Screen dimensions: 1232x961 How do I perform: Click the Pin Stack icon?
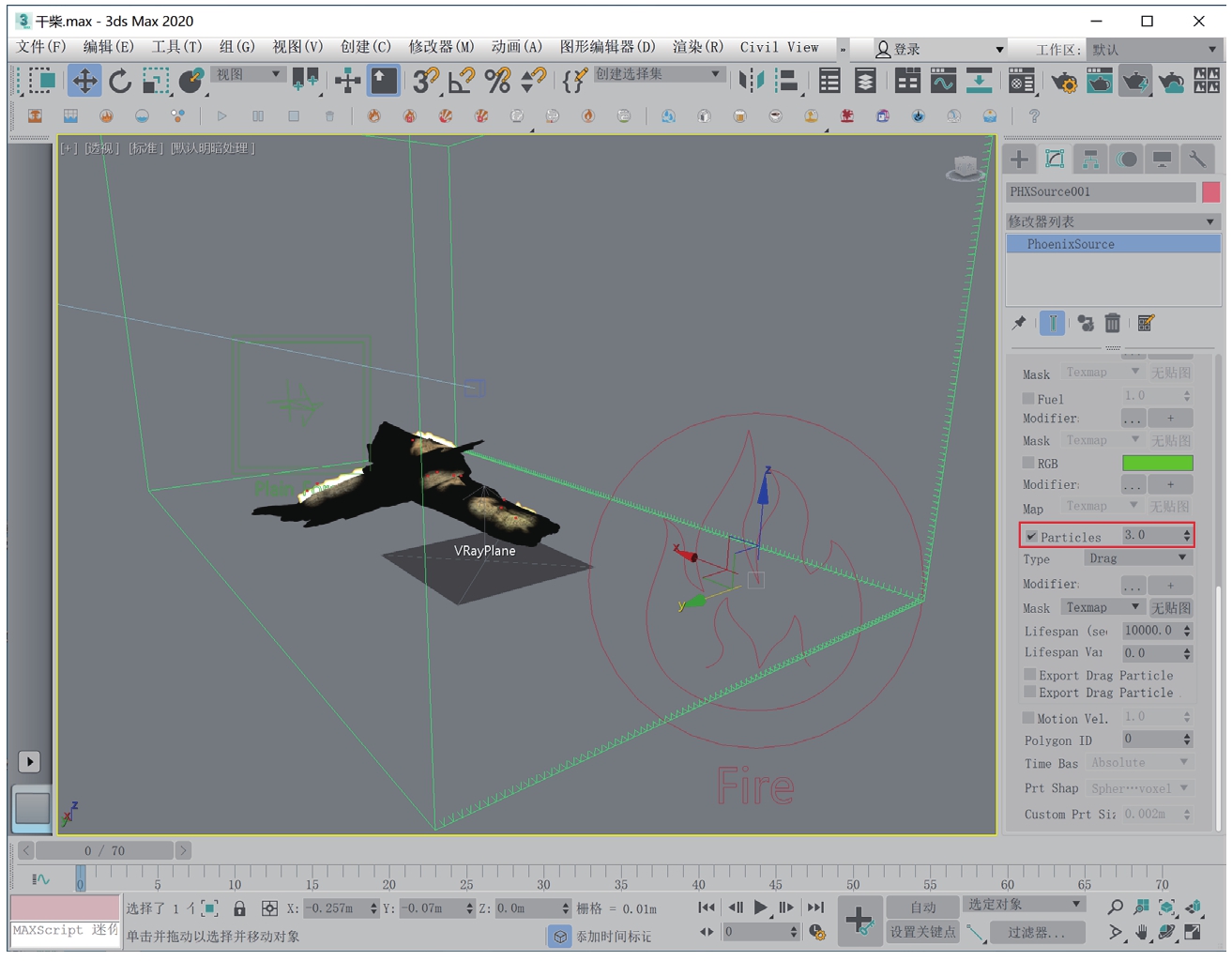[x=1019, y=323]
